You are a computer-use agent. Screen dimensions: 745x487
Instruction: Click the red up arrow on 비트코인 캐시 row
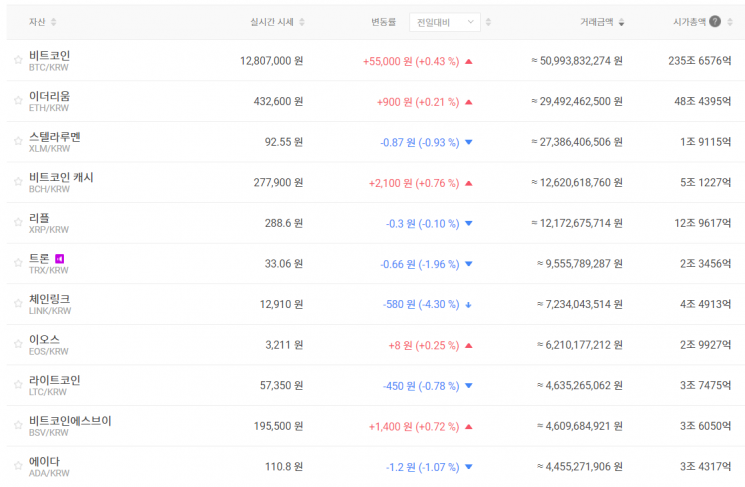tap(469, 183)
